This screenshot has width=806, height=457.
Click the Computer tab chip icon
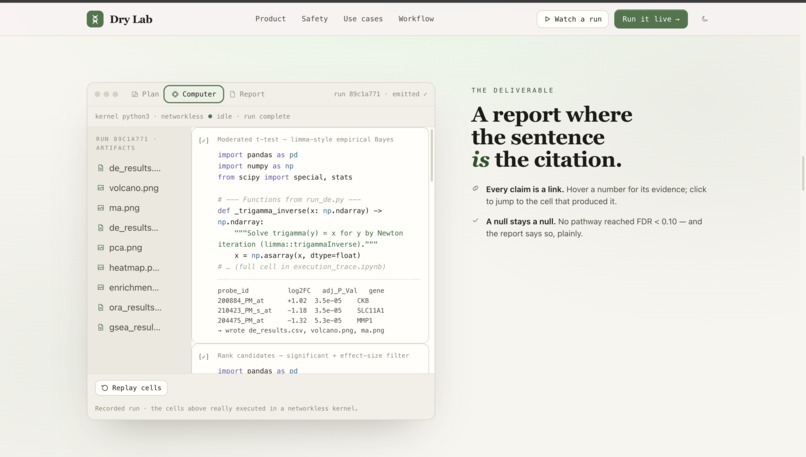[175, 94]
